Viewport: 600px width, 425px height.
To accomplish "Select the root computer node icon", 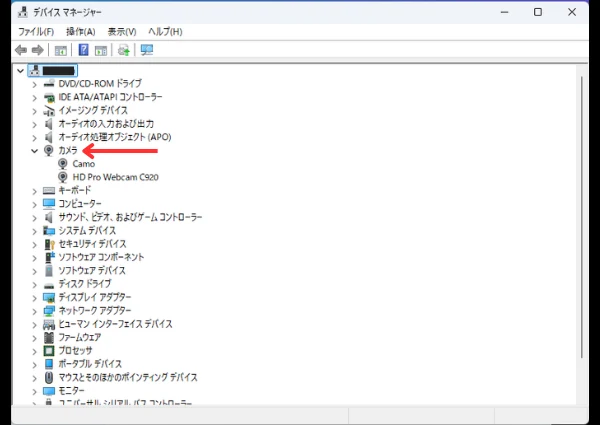I will [34, 70].
